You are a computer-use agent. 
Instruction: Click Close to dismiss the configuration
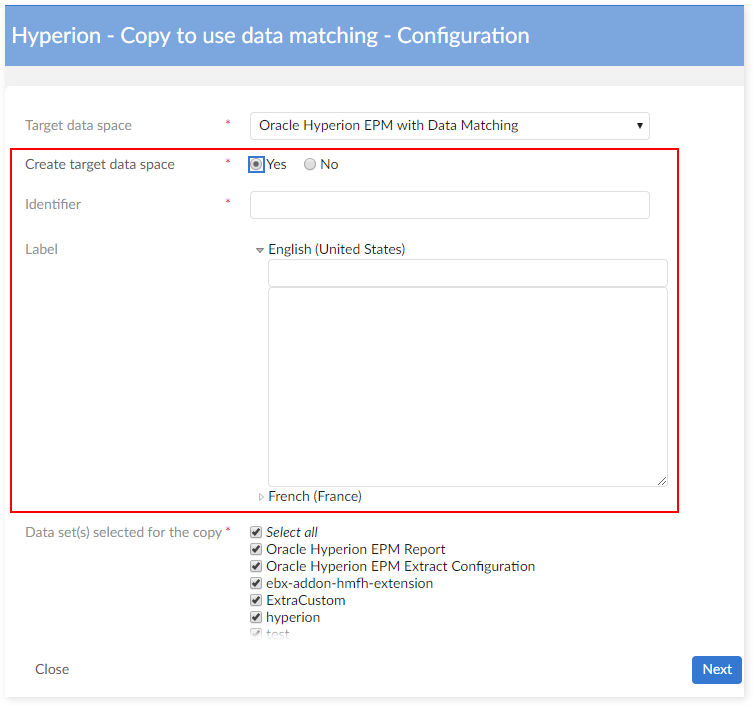tap(52, 669)
